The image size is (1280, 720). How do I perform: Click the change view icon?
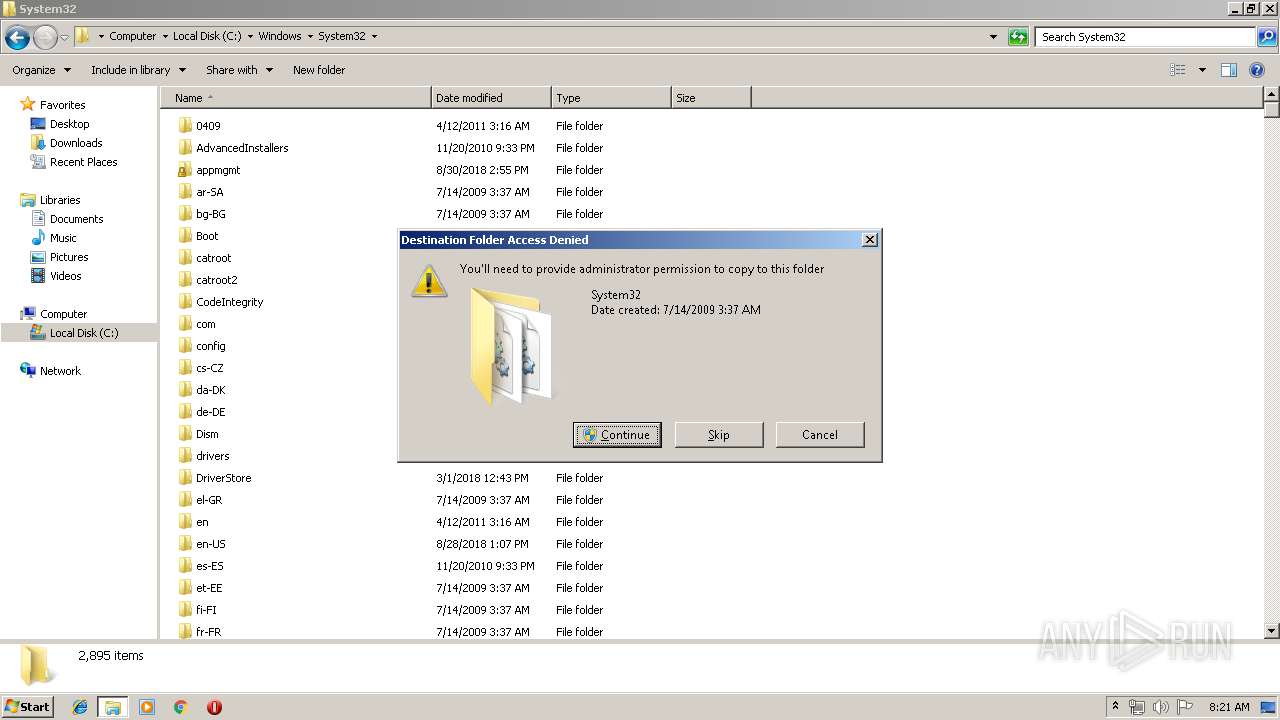pyautogui.click(x=1178, y=70)
